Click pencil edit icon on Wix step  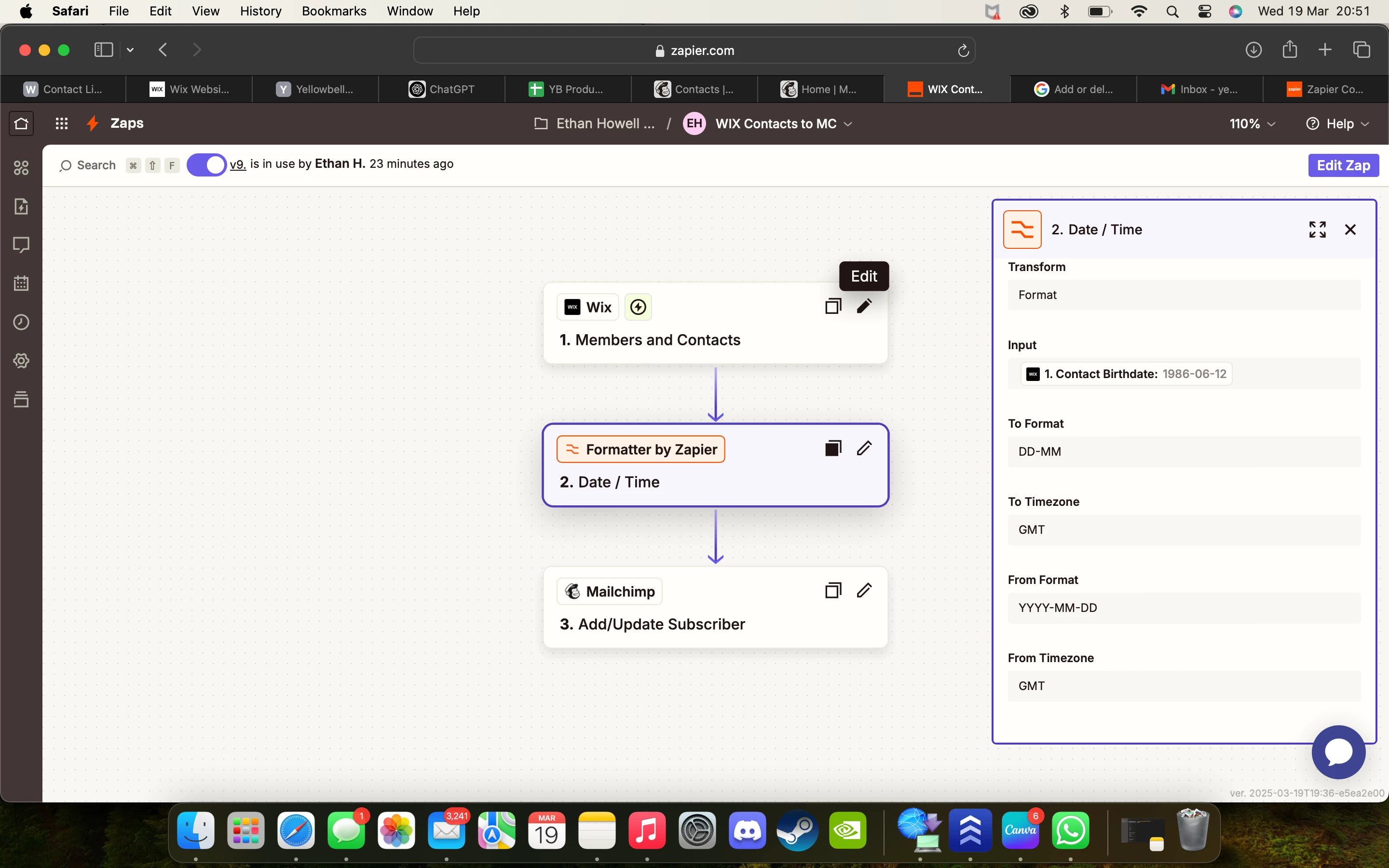(x=864, y=306)
